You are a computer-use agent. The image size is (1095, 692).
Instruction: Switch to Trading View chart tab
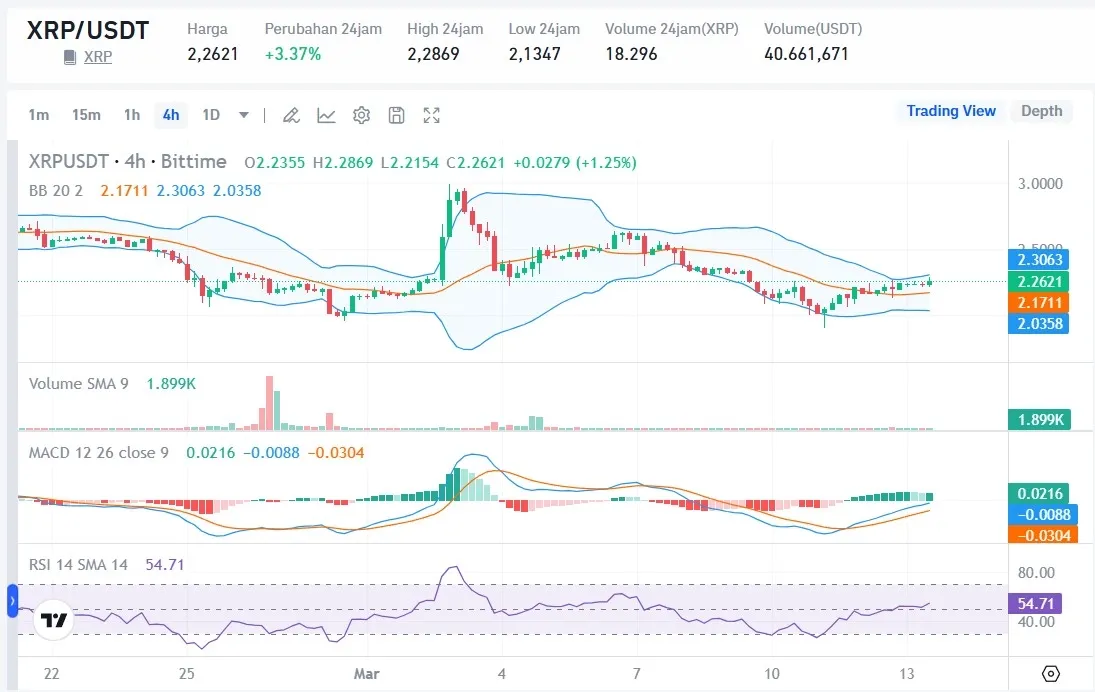coord(951,111)
